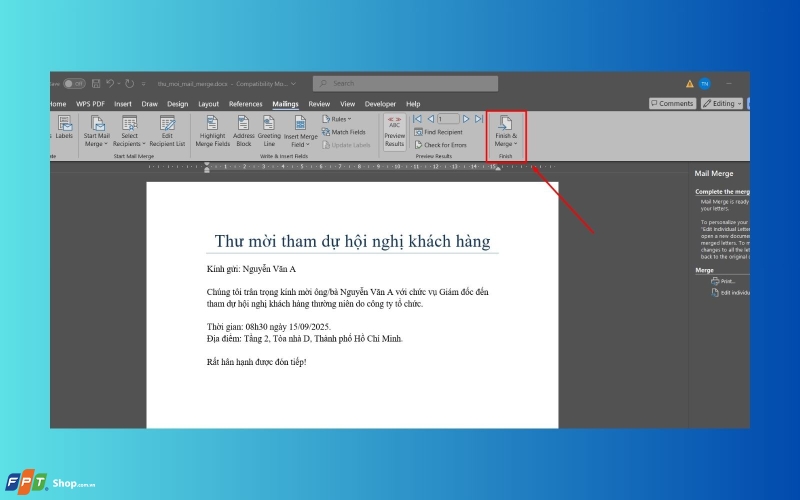
Task: Expand the document title dropdown chevron
Action: pos(293,84)
